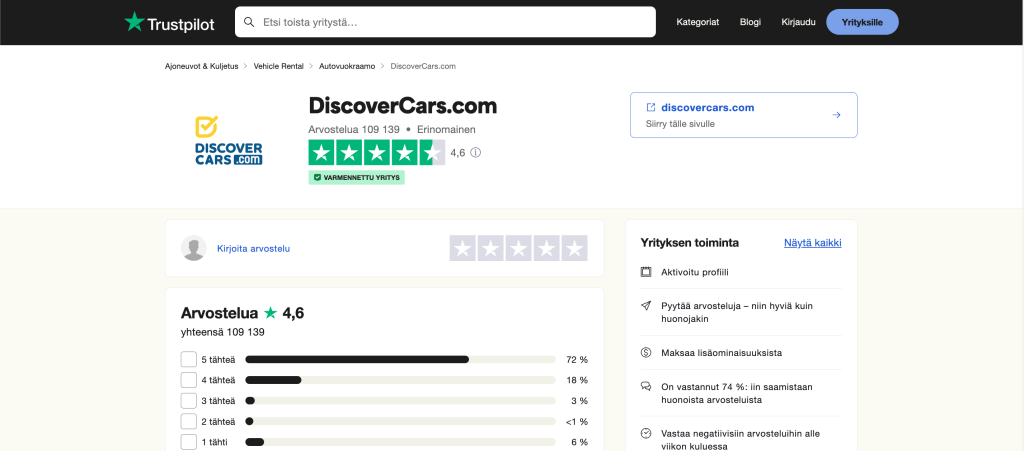This screenshot has height=451, width=1024.
Task: Tick the 4 tähteä filter checkbox
Action: click(x=189, y=380)
